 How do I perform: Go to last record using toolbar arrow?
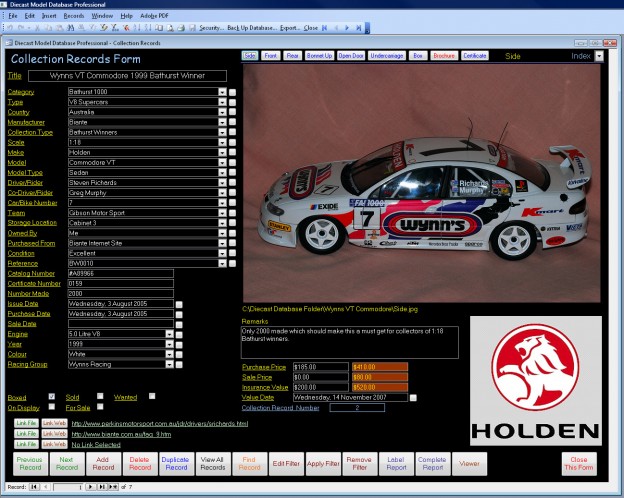click(359, 27)
